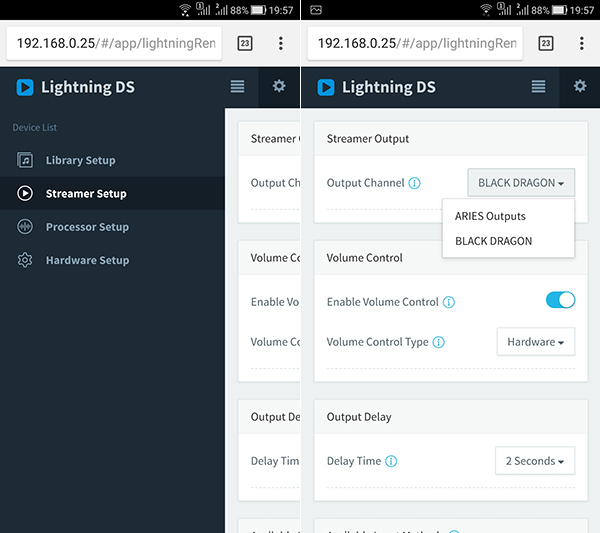Image resolution: width=600 pixels, height=533 pixels.
Task: Open browser tabs counter in left screen
Action: 245,43
